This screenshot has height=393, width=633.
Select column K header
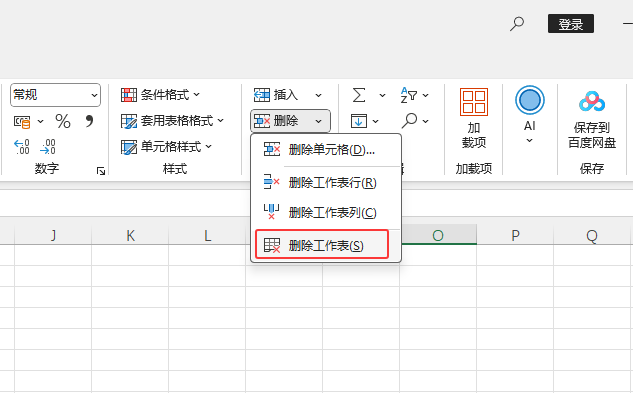pyautogui.click(x=130, y=235)
